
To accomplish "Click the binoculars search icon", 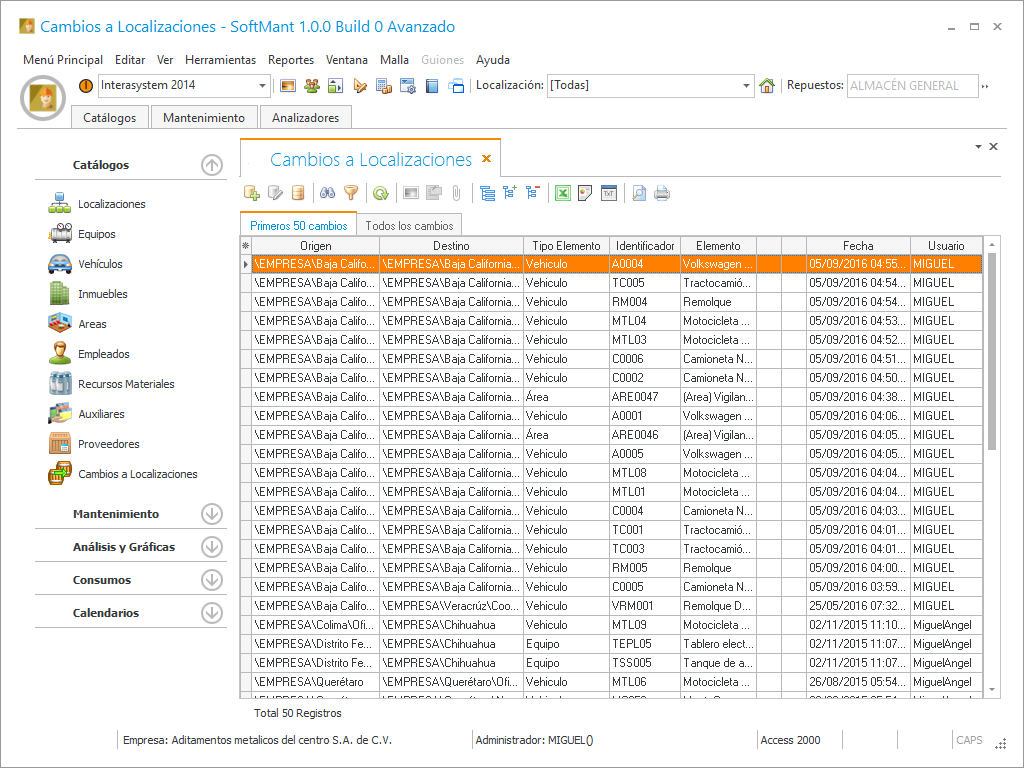I will [x=327, y=194].
